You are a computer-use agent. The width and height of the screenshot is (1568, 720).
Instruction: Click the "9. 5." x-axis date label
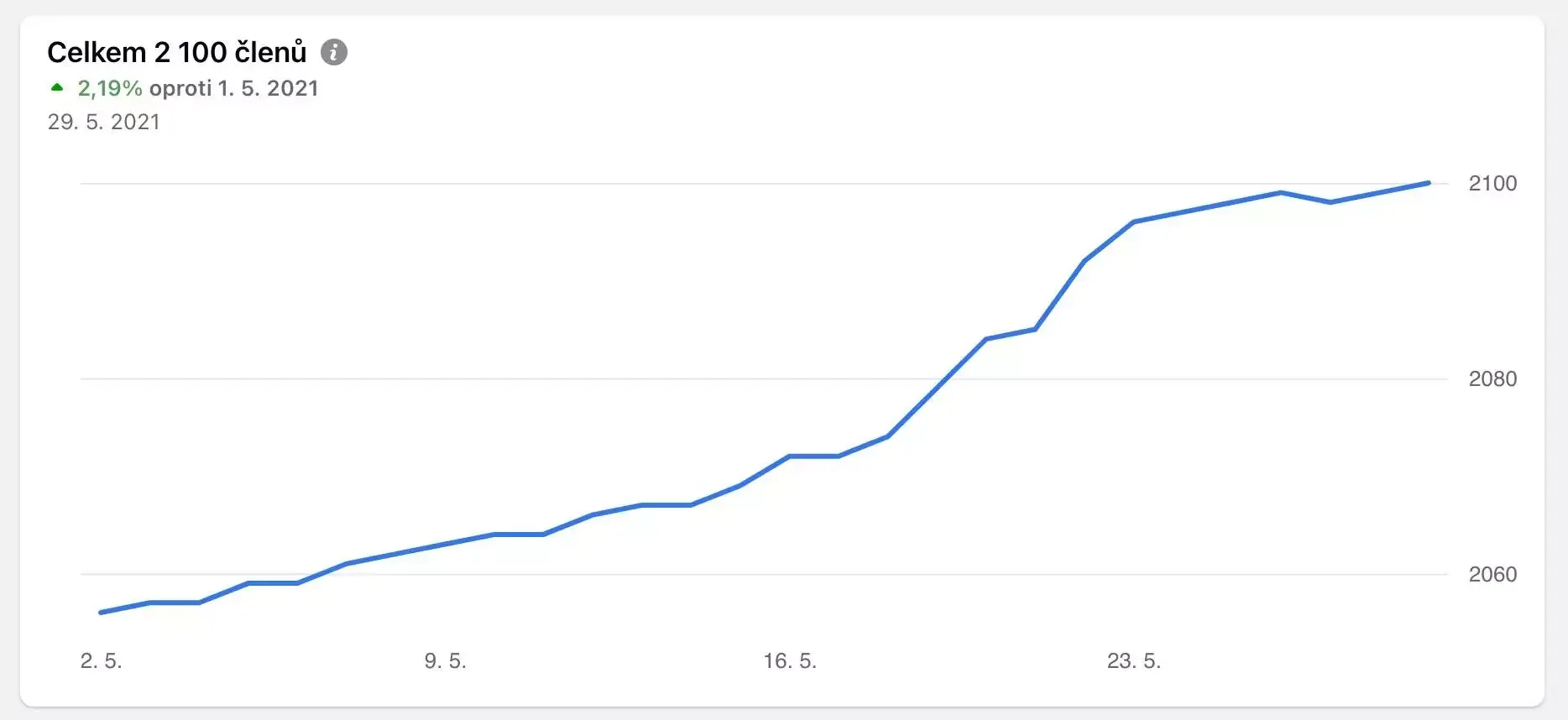446,660
